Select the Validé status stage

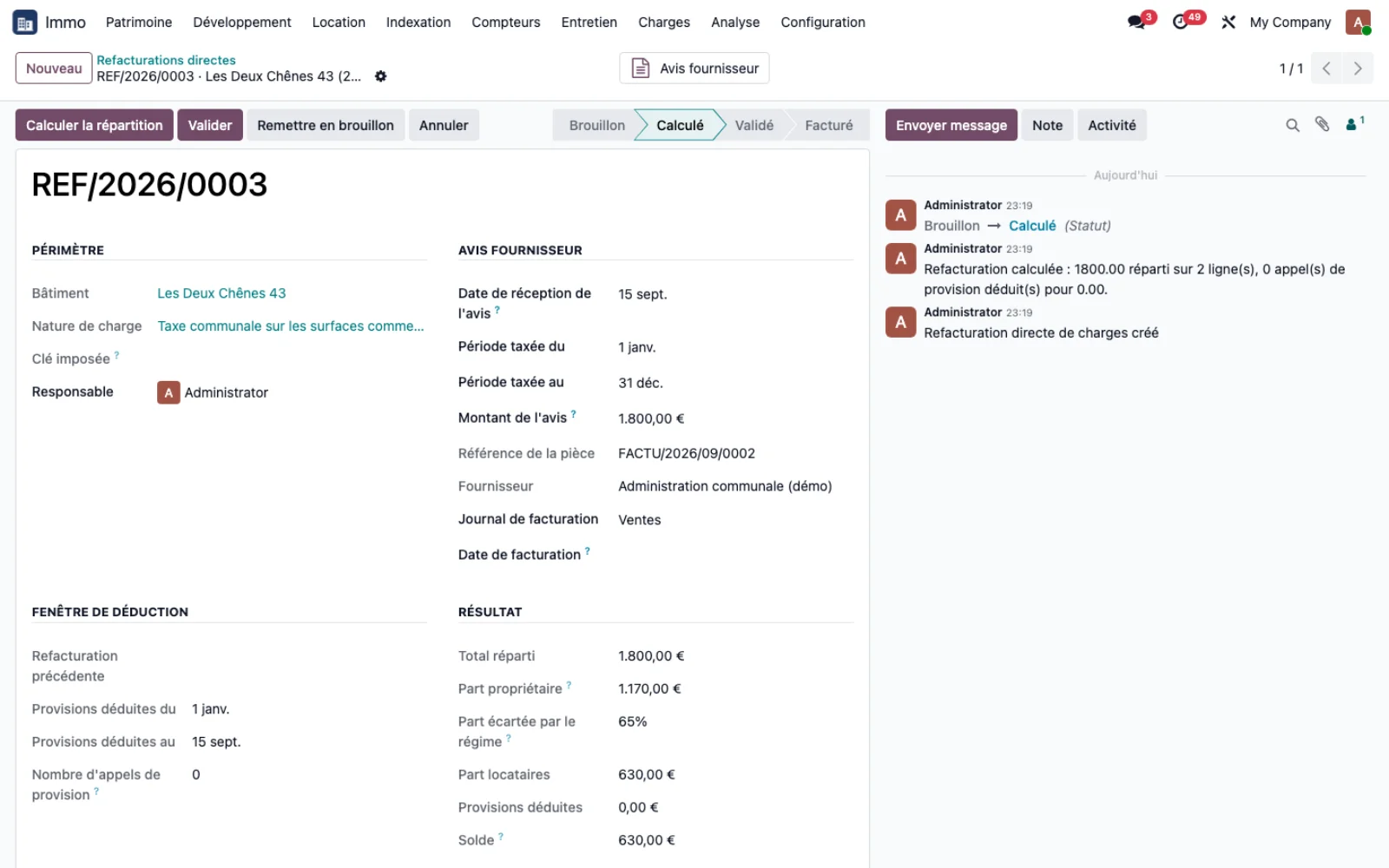pos(754,125)
